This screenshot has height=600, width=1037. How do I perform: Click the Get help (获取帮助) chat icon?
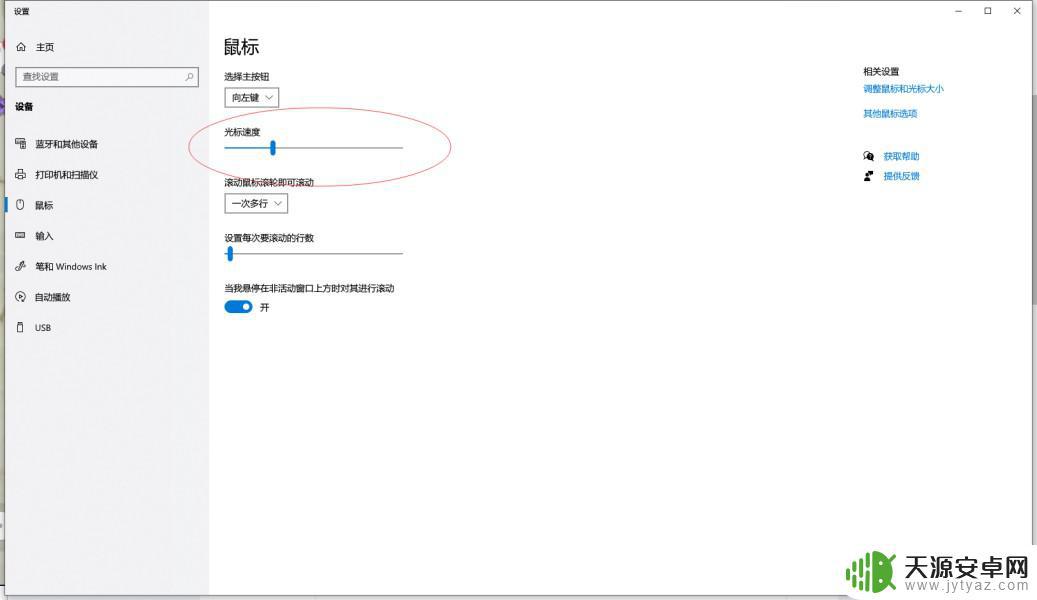(868, 156)
